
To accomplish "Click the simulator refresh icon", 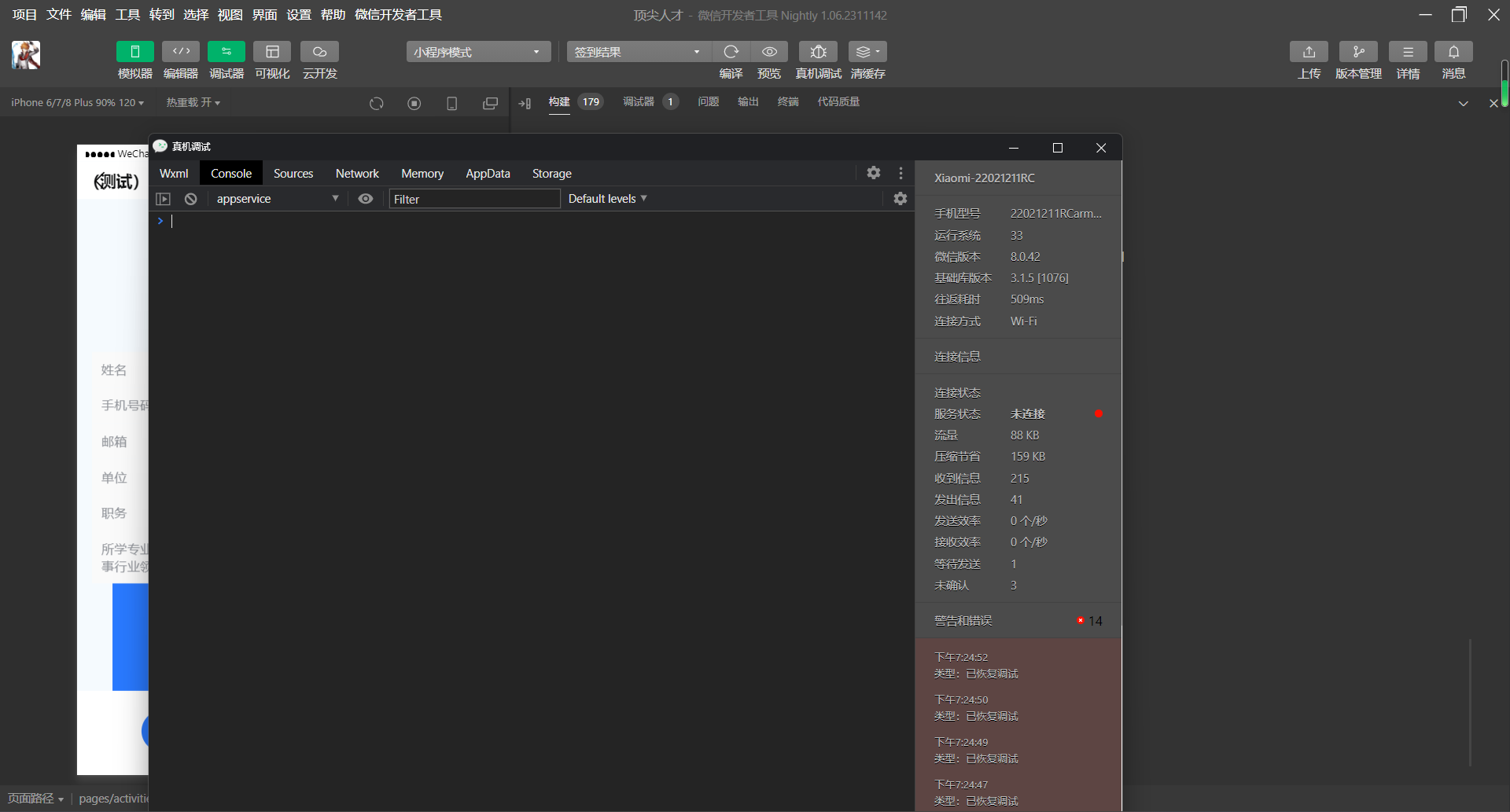I will pyautogui.click(x=377, y=104).
